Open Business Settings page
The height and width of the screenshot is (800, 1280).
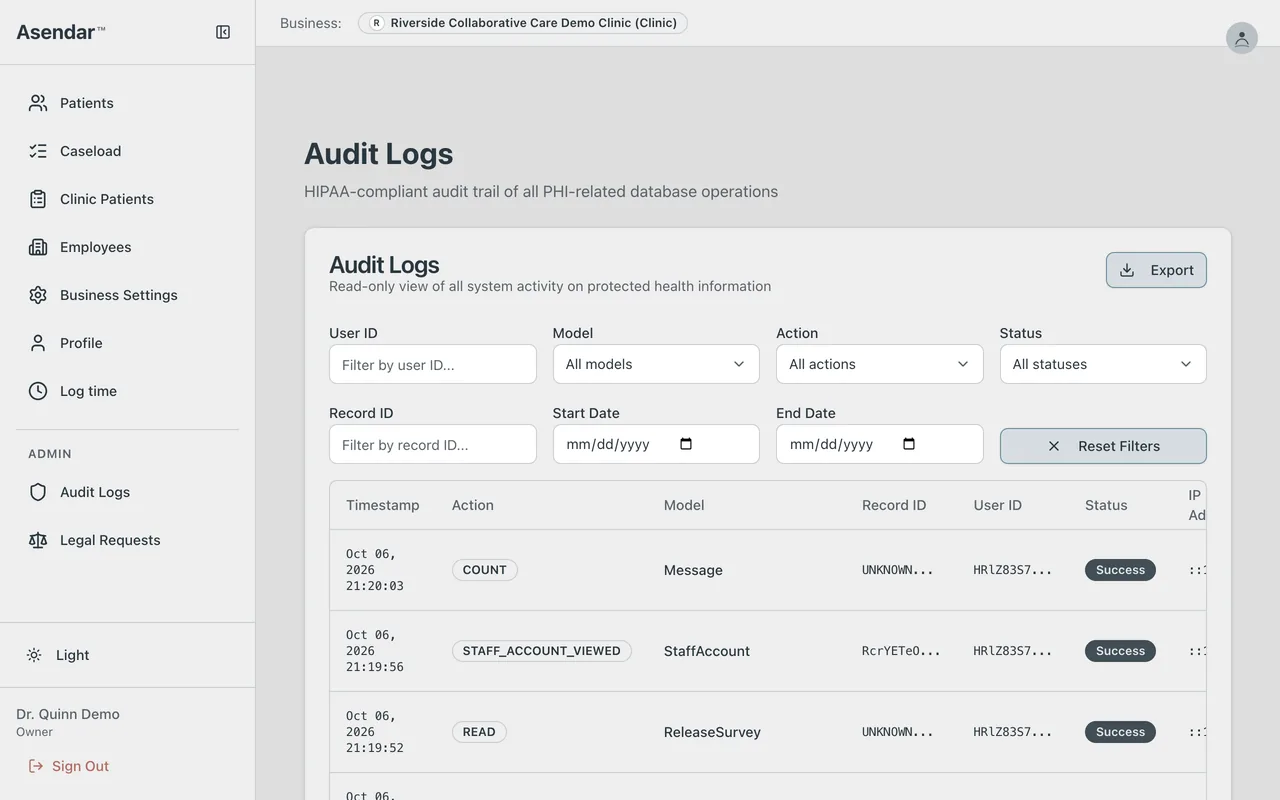pyautogui.click(x=127, y=295)
